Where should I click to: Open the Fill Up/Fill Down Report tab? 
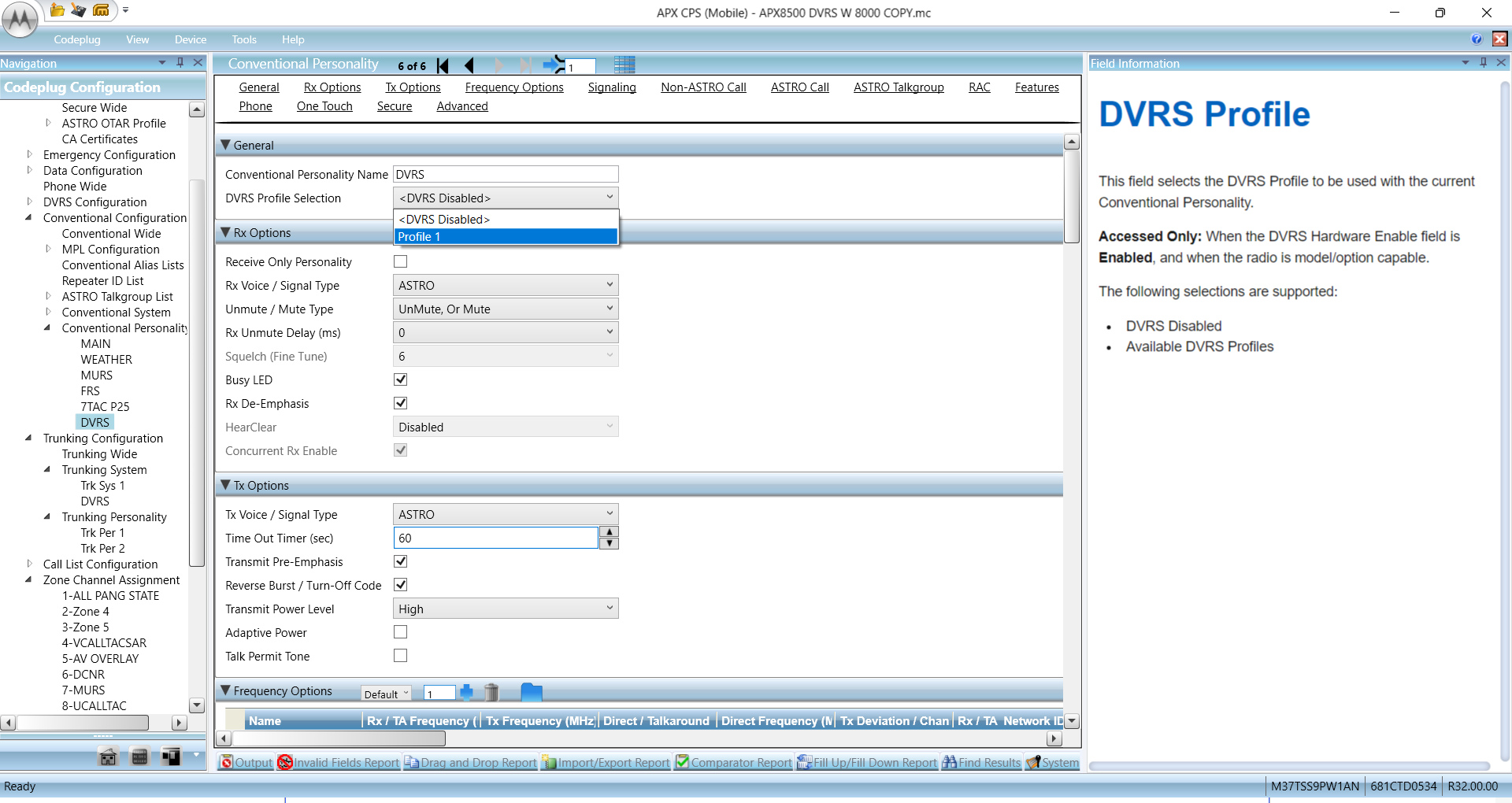click(x=867, y=762)
